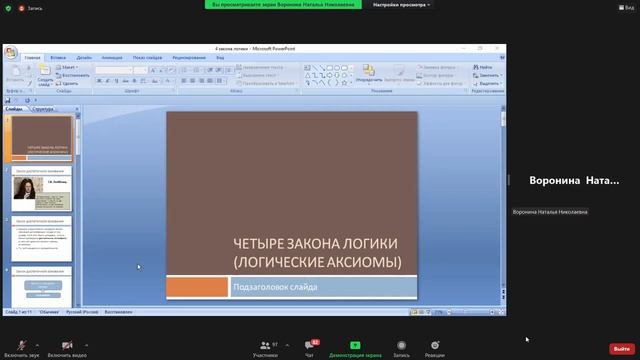Select star shape in shapes gallery
The height and width of the screenshot is (360, 640).
point(344,83)
